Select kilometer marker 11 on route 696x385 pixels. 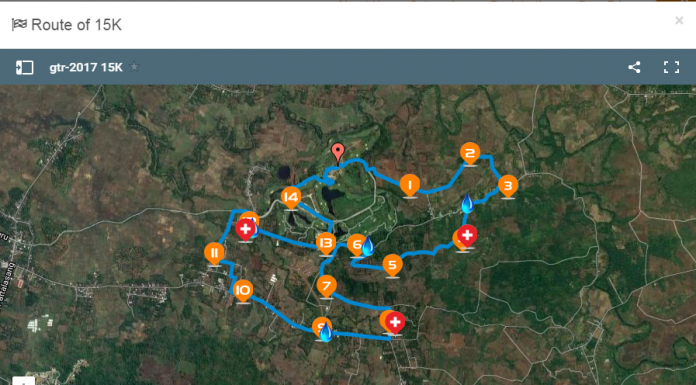tap(214, 254)
